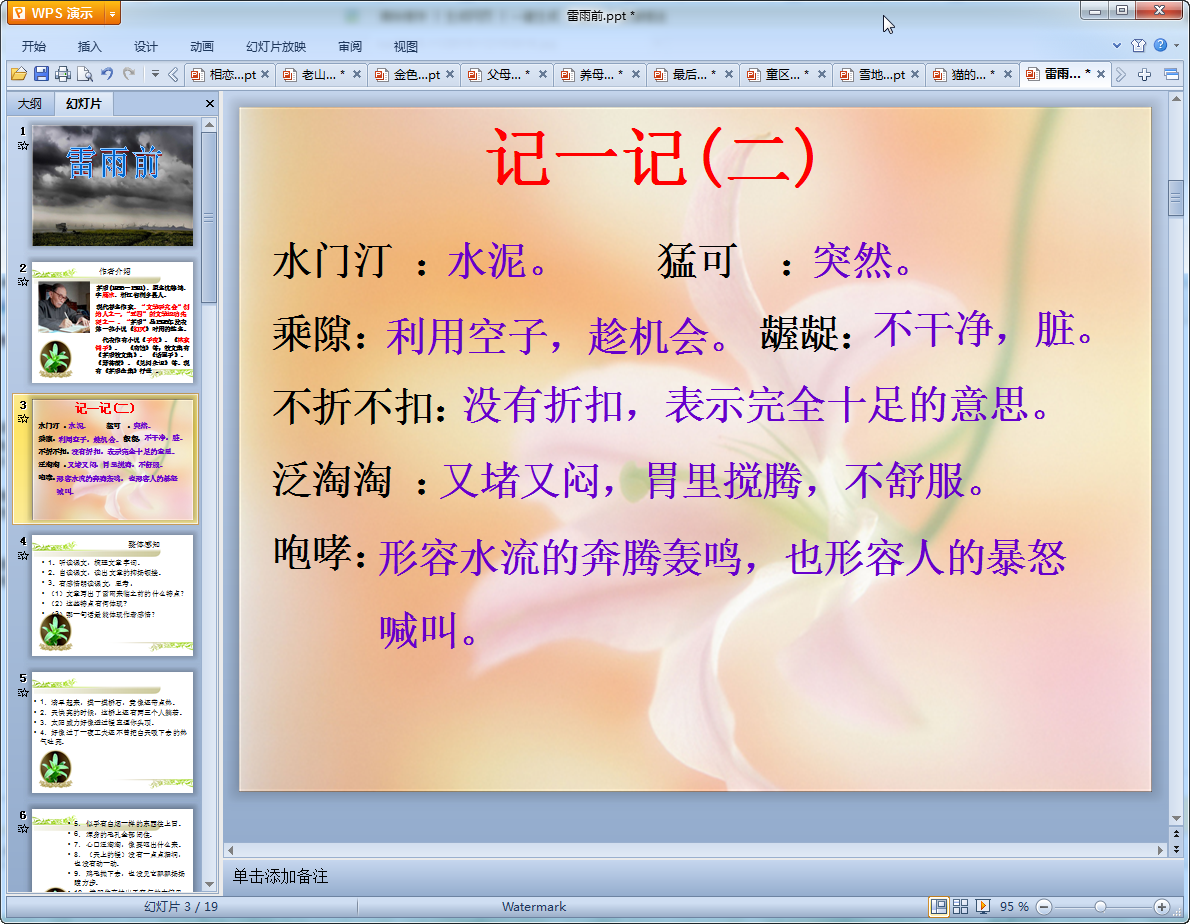This screenshot has width=1190, height=924.
Task: Open WPS help question mark icon
Action: (1160, 45)
